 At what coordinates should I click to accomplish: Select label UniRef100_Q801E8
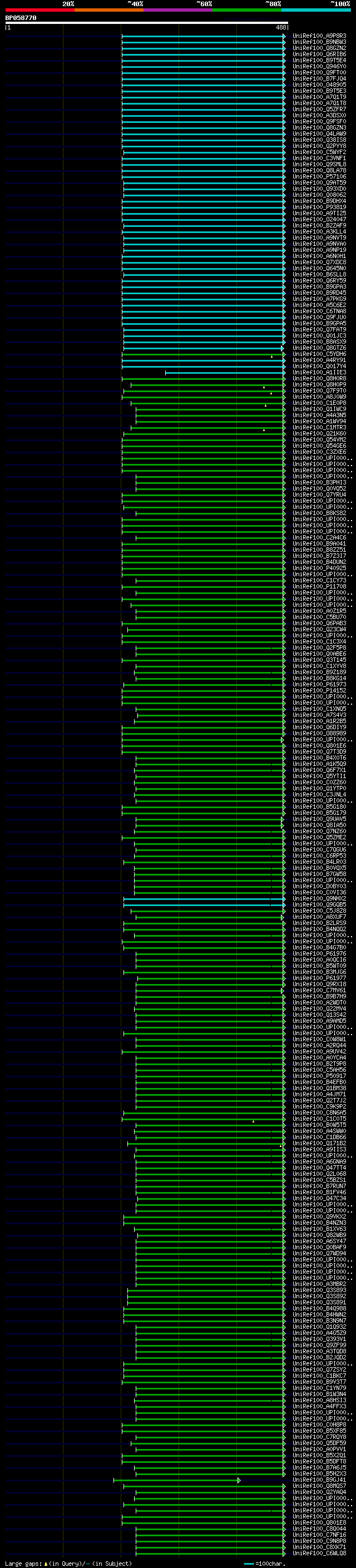click(x=319, y=1522)
